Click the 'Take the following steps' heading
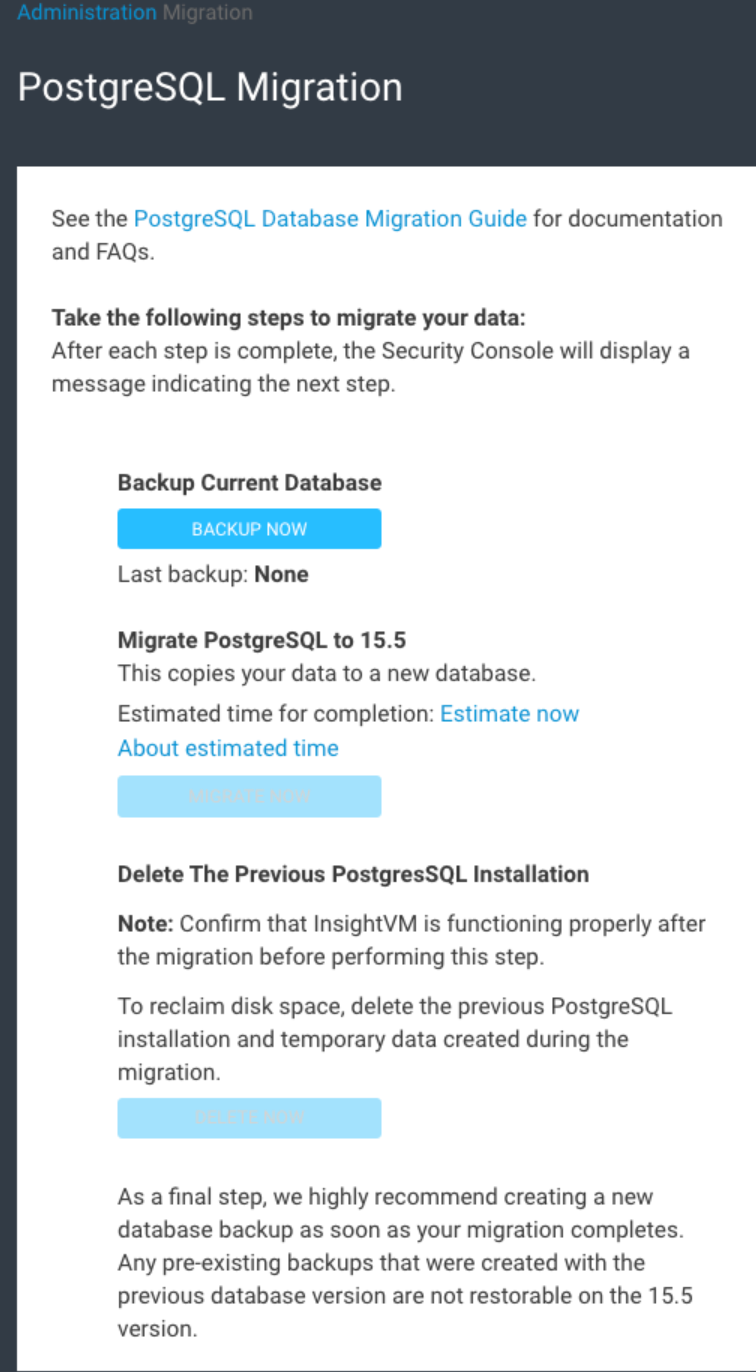Viewport: 756px width, 1372px height. click(x=288, y=318)
